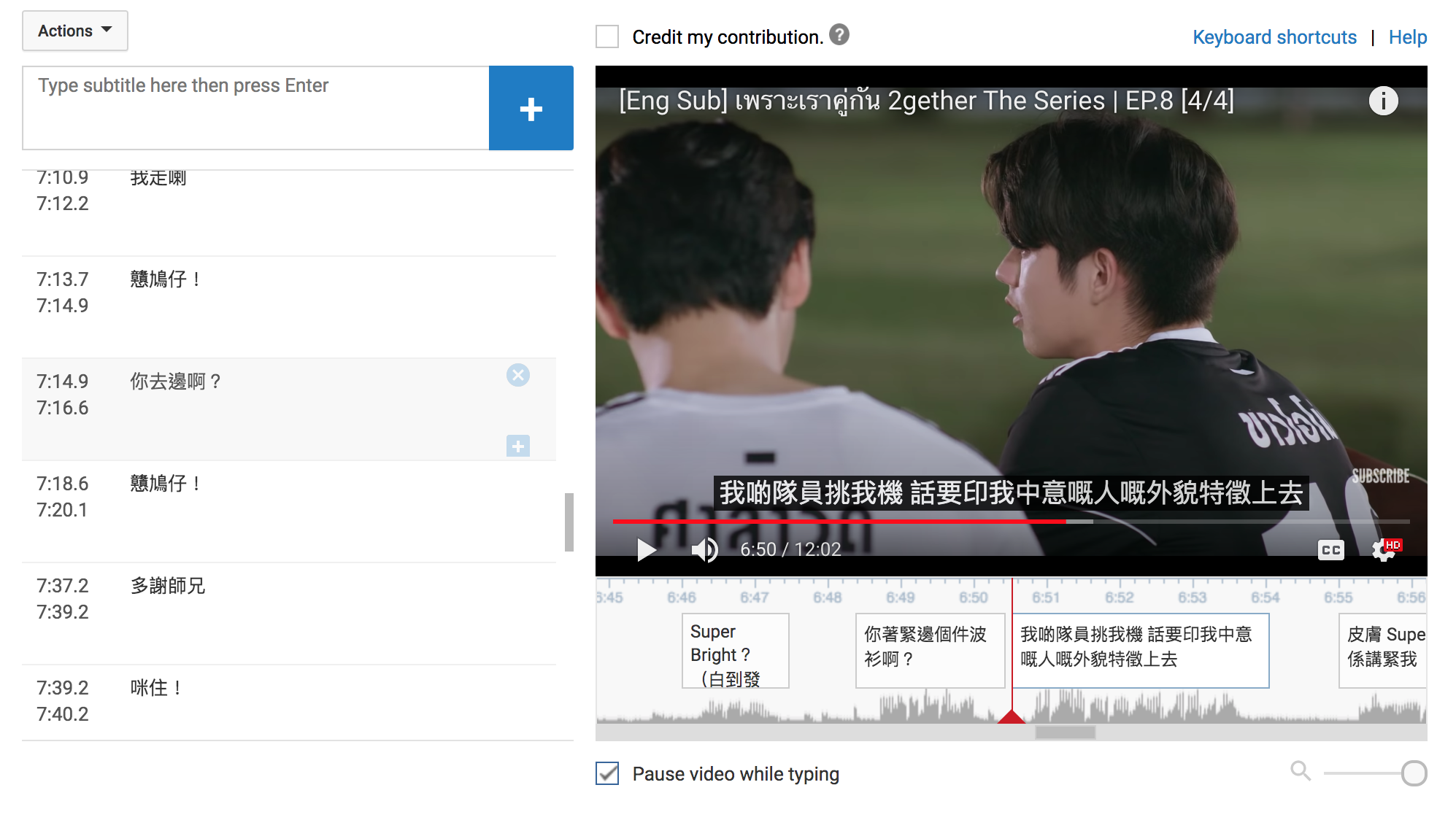Check the Credit my contribution box

pyautogui.click(x=607, y=36)
